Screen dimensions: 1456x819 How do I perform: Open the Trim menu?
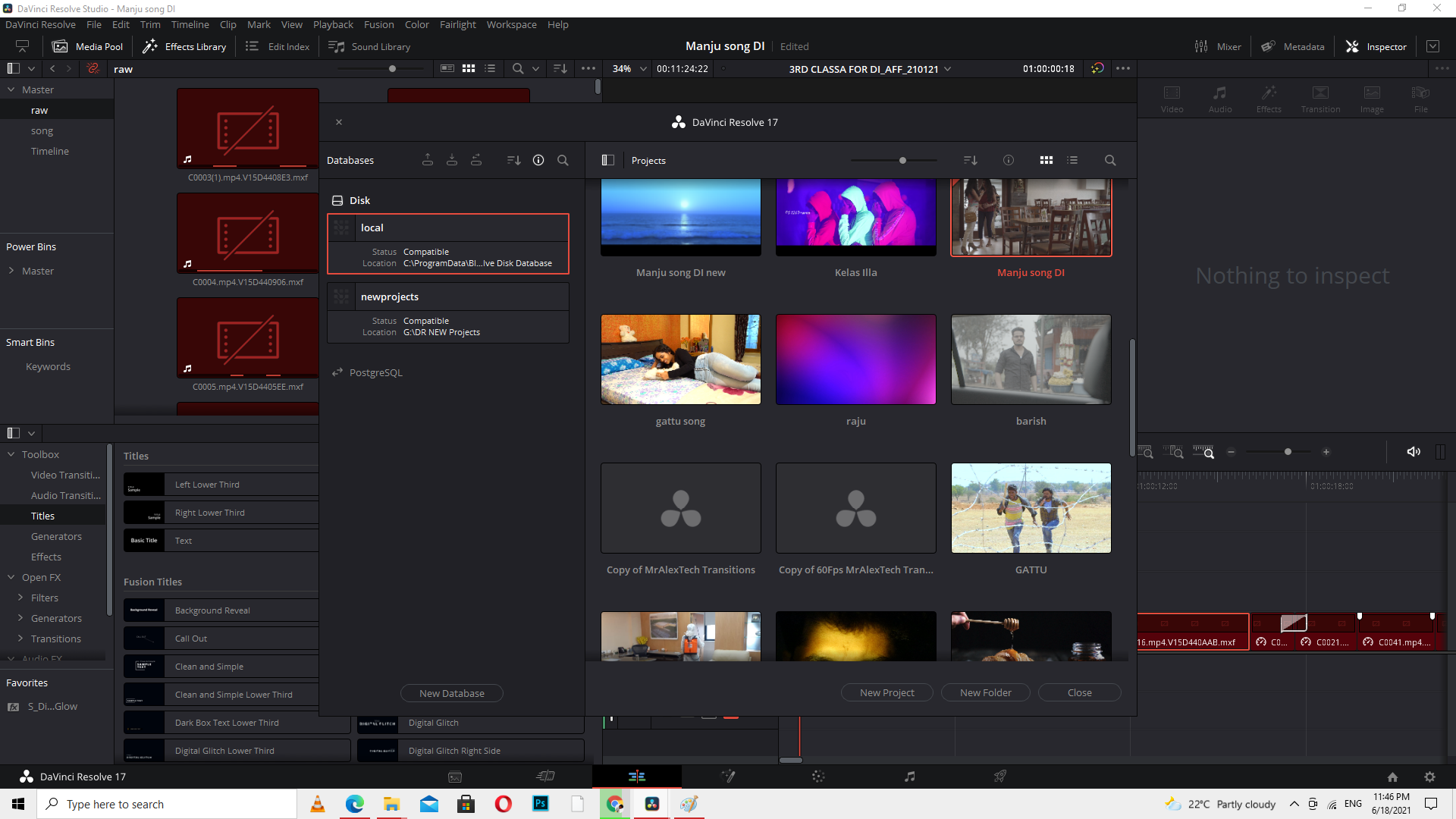150,24
